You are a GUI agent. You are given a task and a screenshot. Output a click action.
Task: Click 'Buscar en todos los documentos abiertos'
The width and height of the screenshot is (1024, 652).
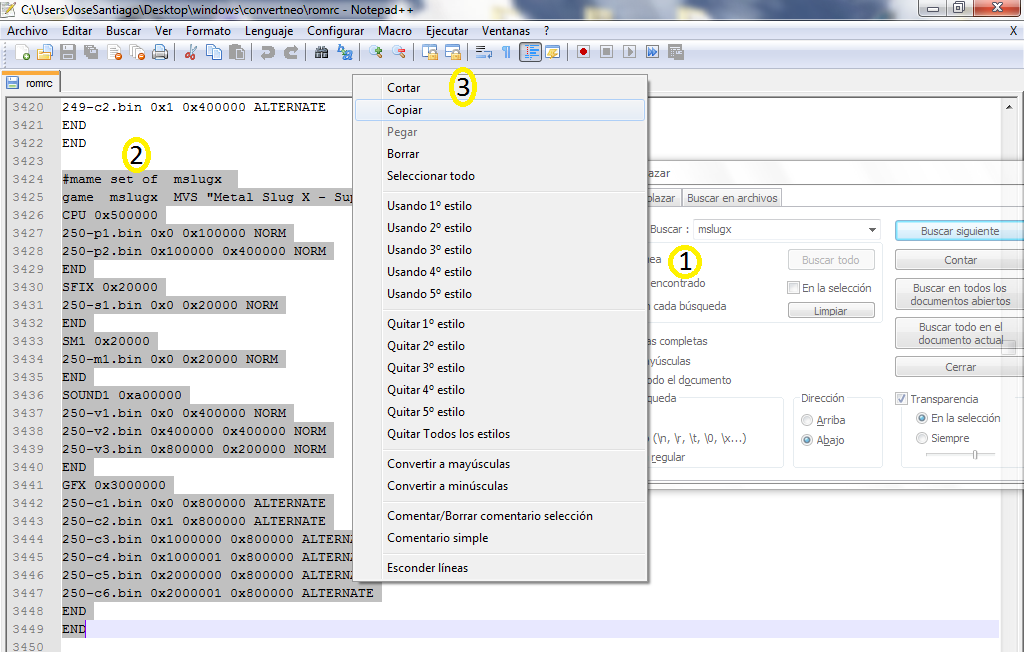point(959,294)
